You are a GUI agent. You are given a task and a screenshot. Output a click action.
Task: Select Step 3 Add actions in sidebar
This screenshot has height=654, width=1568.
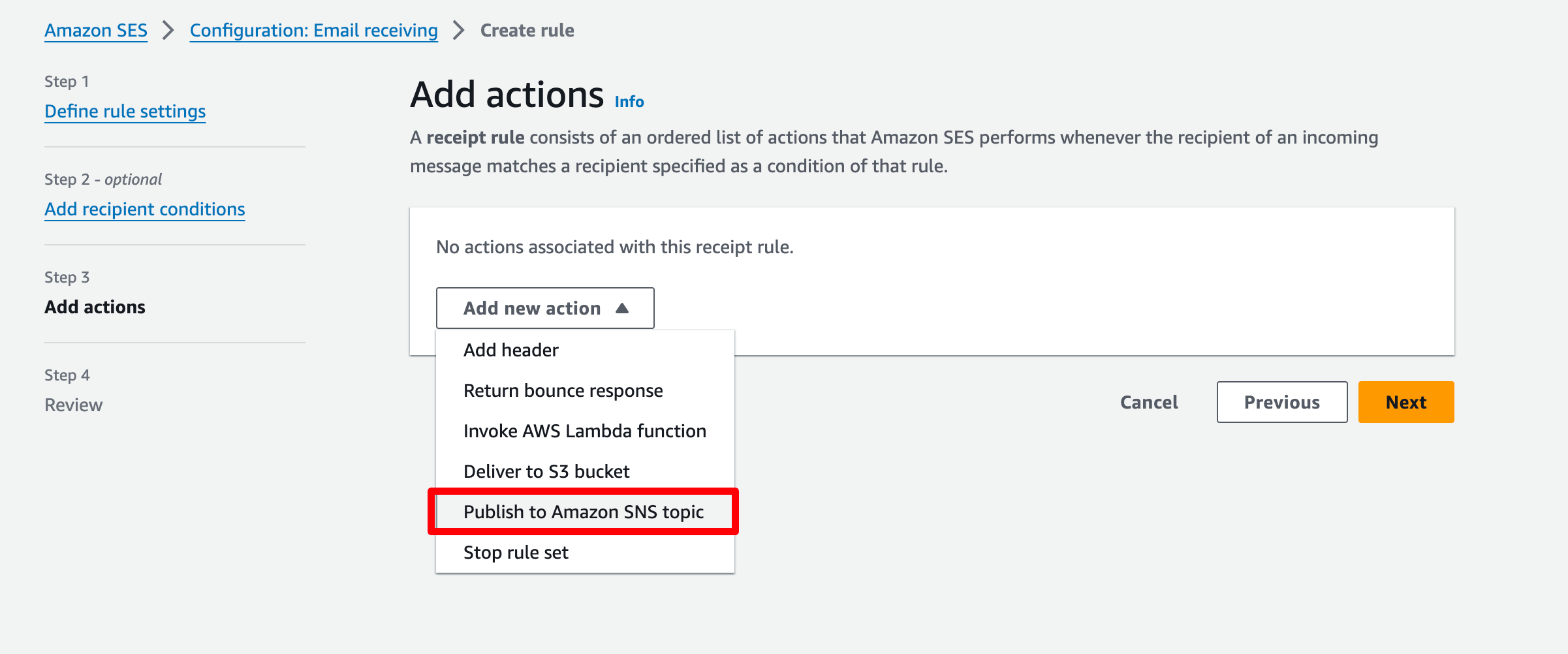(x=95, y=307)
